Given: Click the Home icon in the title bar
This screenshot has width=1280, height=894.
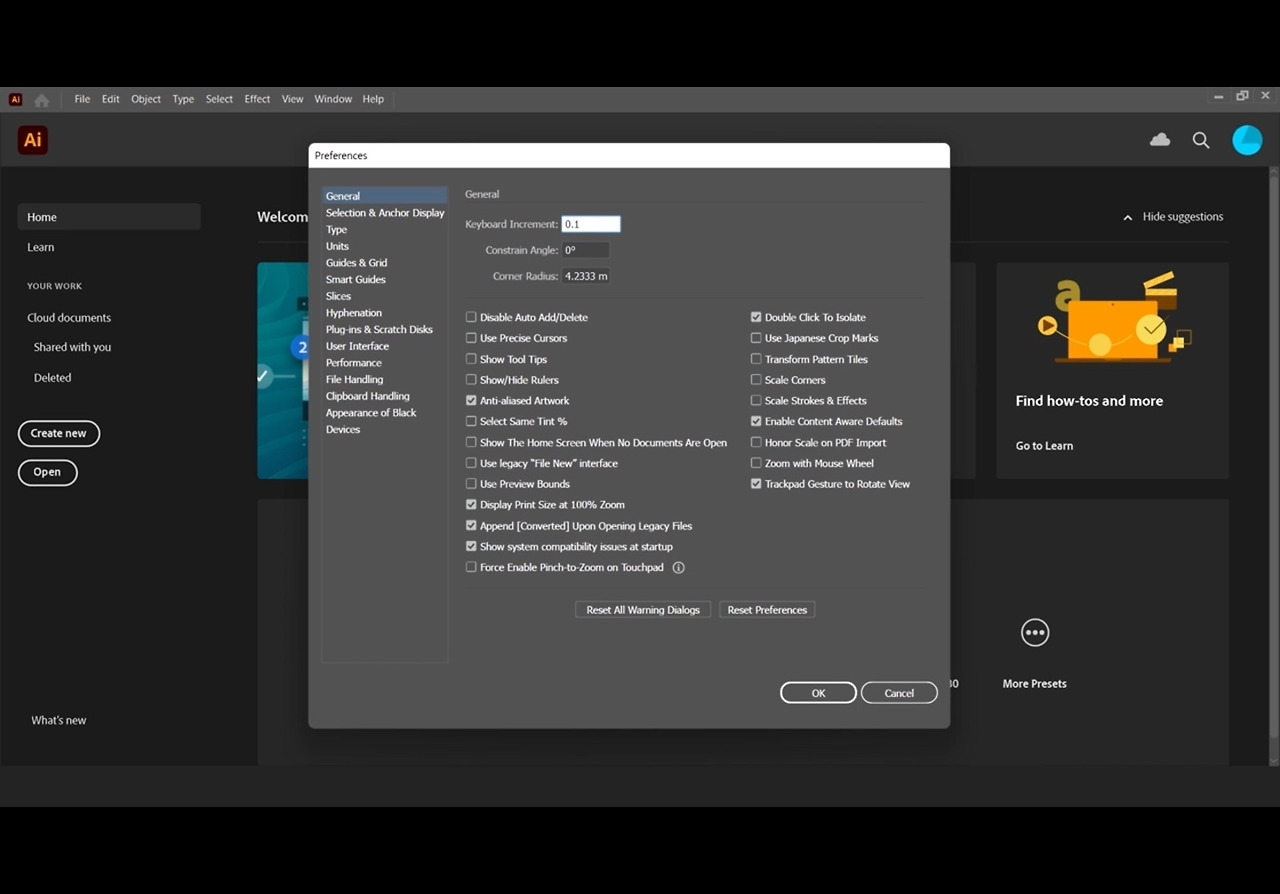Looking at the screenshot, I should coord(41,100).
